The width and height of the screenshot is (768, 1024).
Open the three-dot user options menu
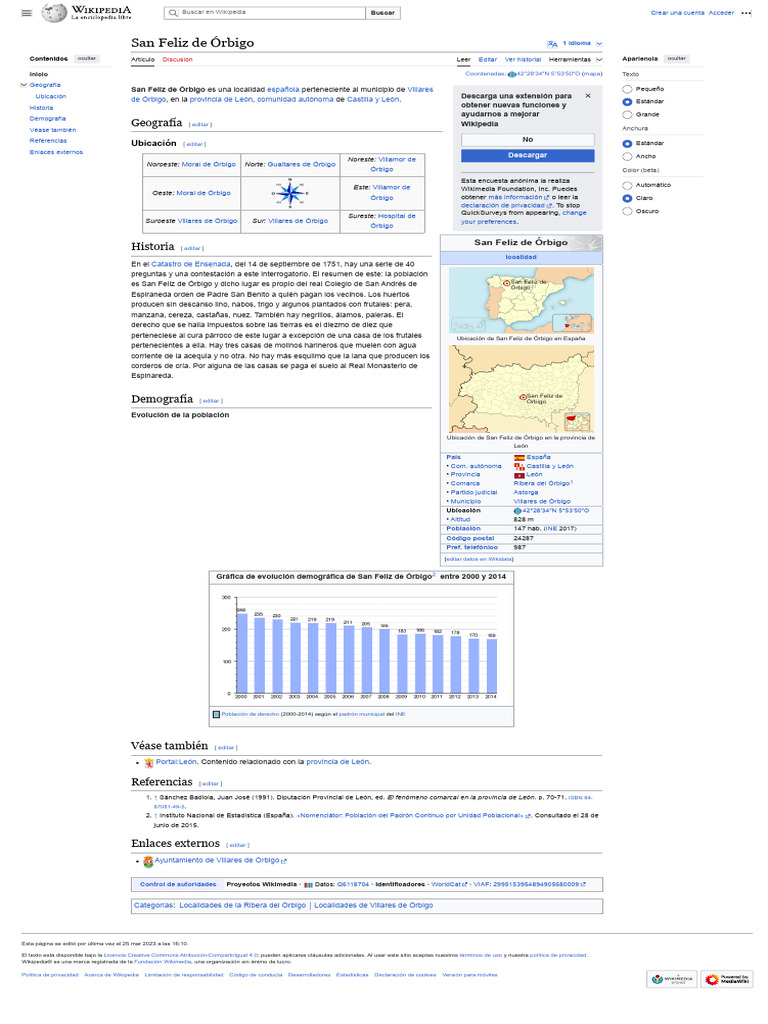[x=746, y=12]
